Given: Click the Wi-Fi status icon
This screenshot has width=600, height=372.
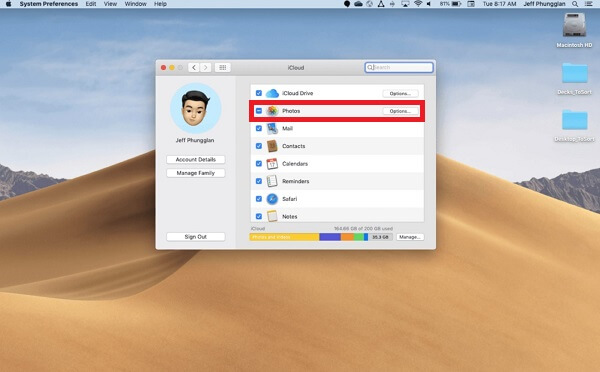Looking at the screenshot, I should click(x=418, y=4).
